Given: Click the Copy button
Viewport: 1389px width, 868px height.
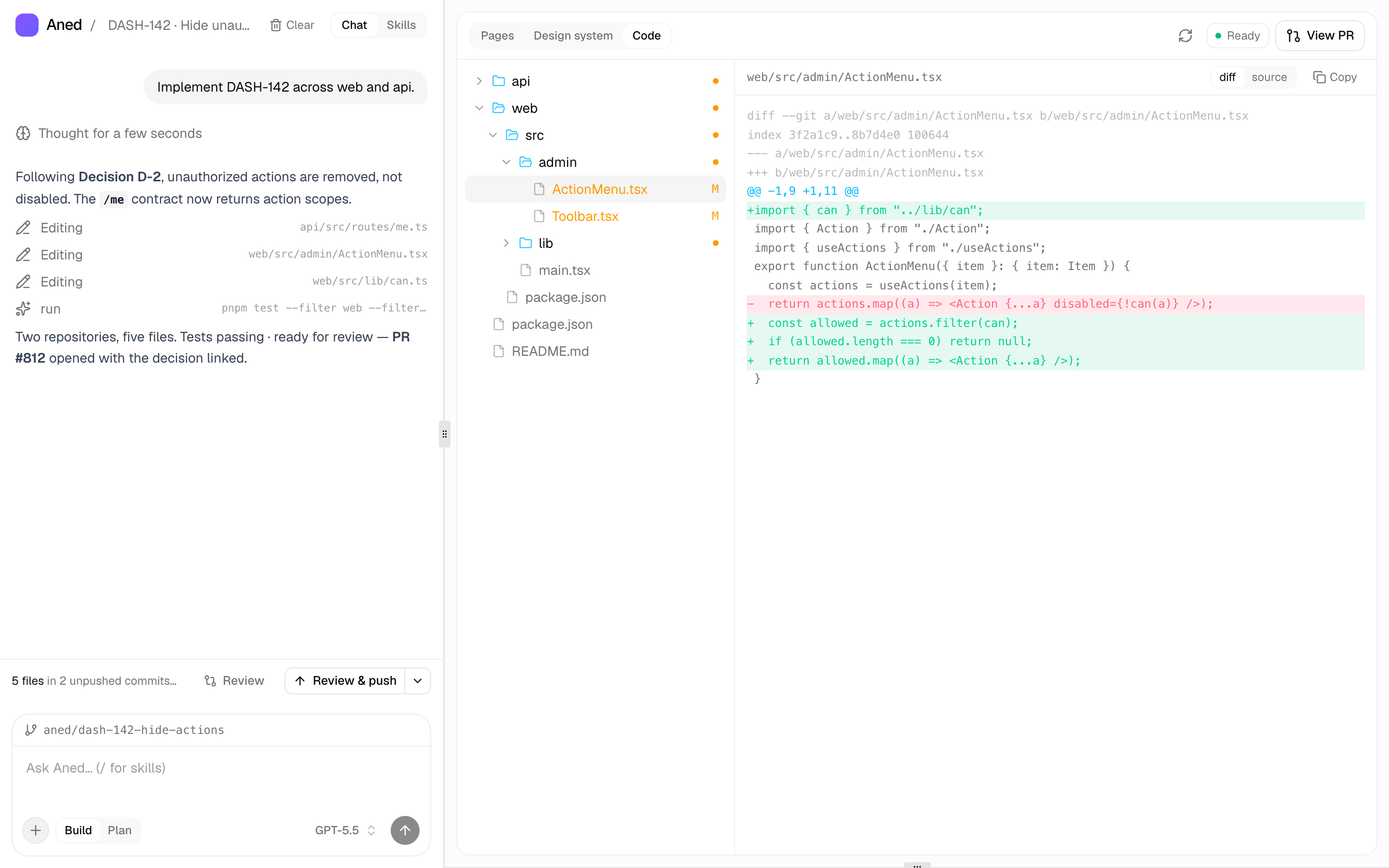Looking at the screenshot, I should point(1335,77).
